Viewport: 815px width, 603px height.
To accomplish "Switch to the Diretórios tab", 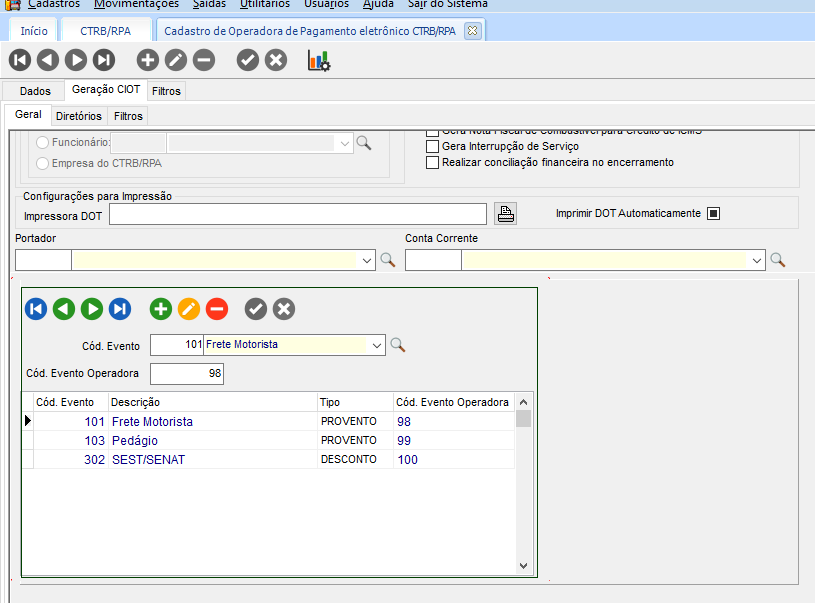I will (x=78, y=116).
